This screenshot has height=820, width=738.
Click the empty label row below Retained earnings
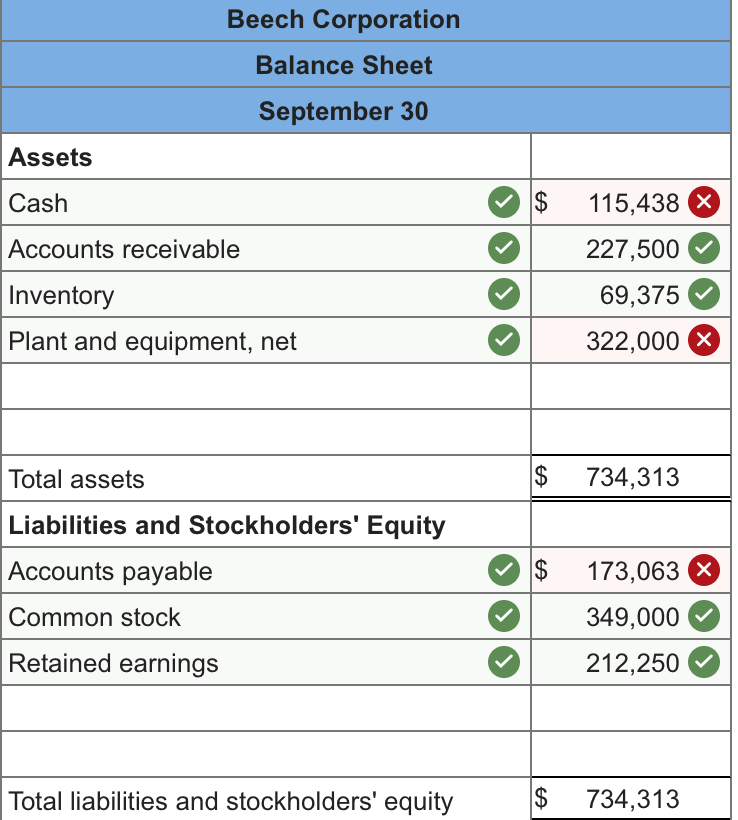[x=265, y=709]
